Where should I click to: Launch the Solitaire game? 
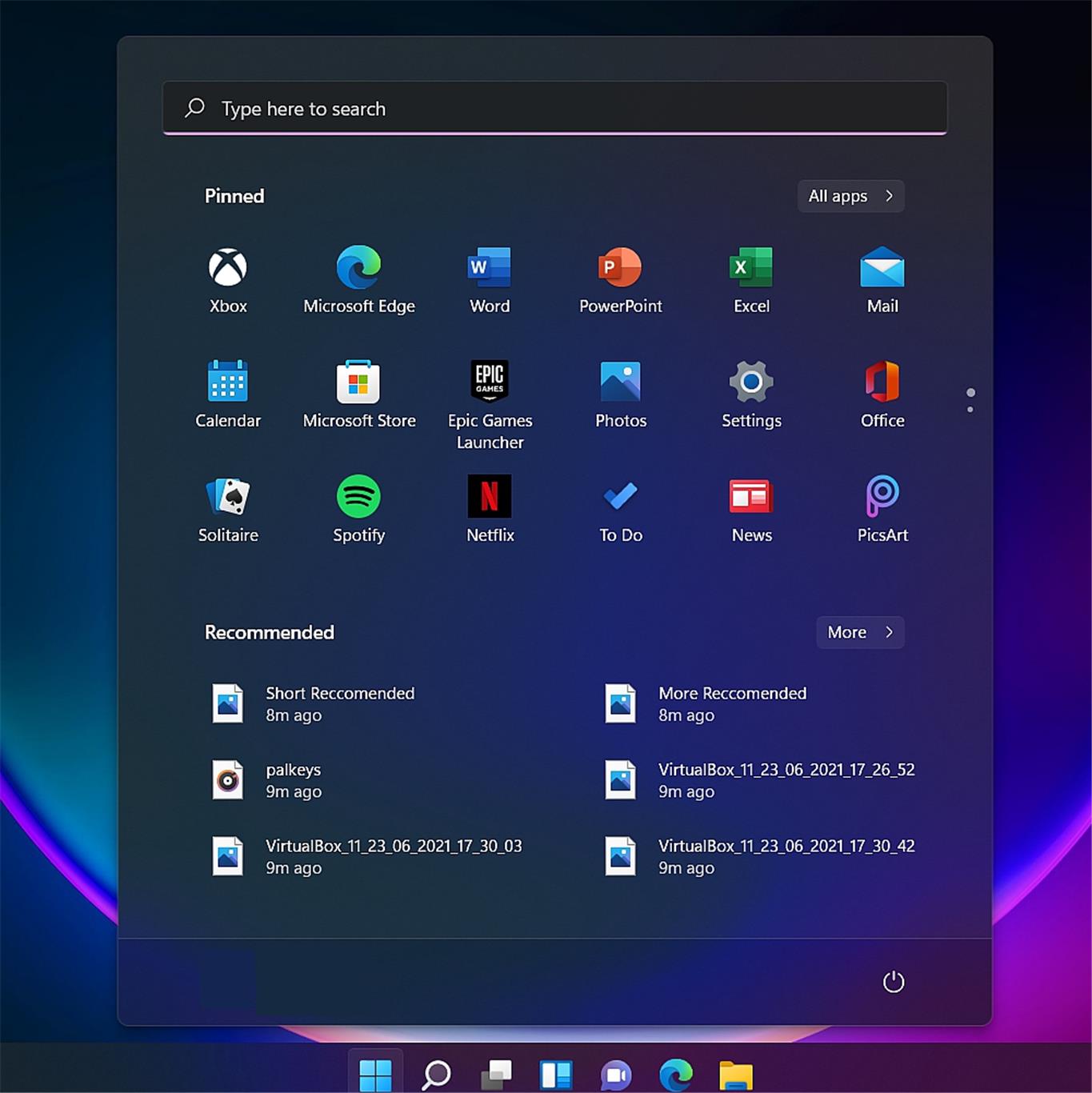coord(228,509)
